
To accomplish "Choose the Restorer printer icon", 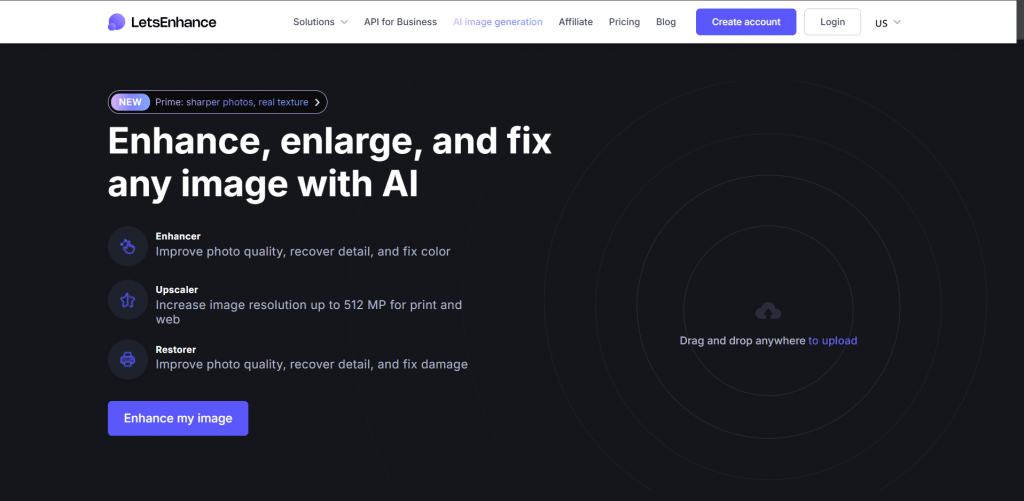I will click(x=128, y=359).
